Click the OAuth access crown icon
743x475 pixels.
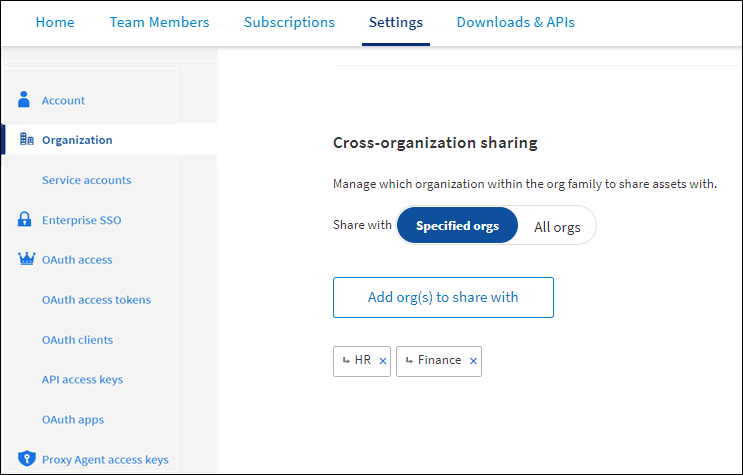click(x=27, y=260)
